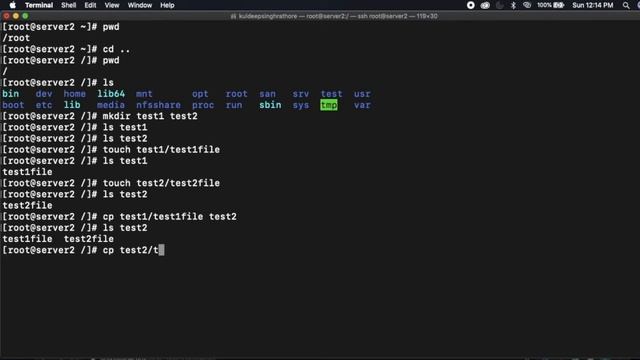This screenshot has height=360, width=640.
Task: Click the red close window button
Action: 6,16
